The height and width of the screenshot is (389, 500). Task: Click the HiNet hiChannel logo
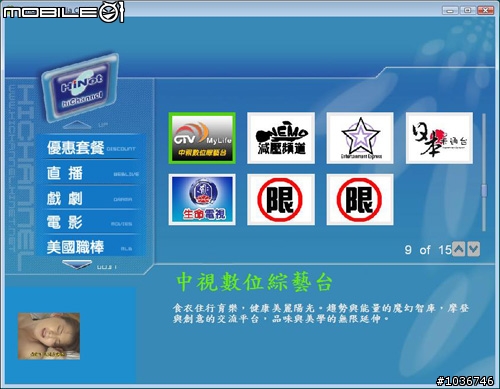point(81,87)
